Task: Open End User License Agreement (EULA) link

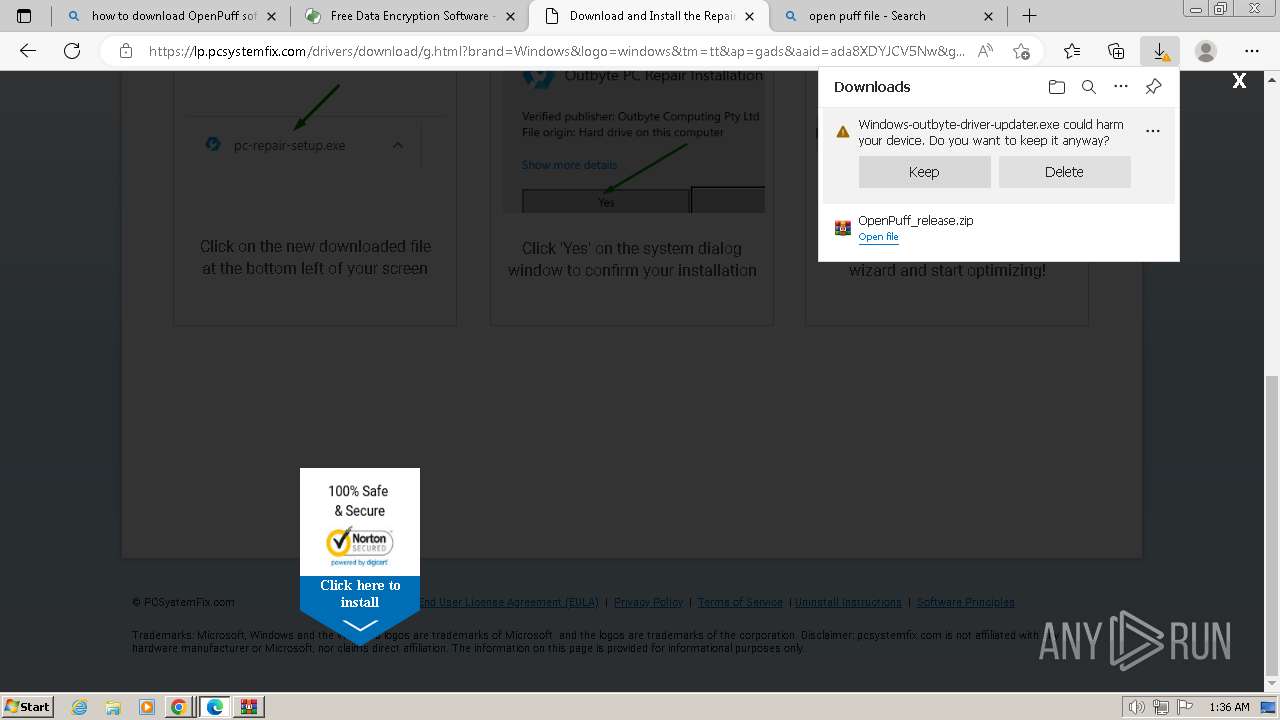Action: [508, 602]
